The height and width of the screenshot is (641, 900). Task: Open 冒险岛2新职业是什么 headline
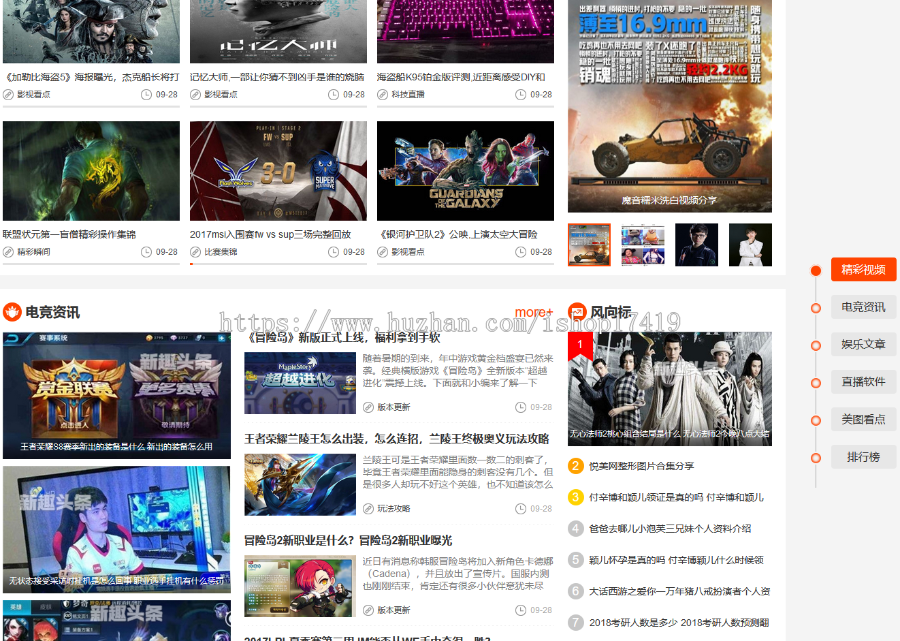(348, 540)
